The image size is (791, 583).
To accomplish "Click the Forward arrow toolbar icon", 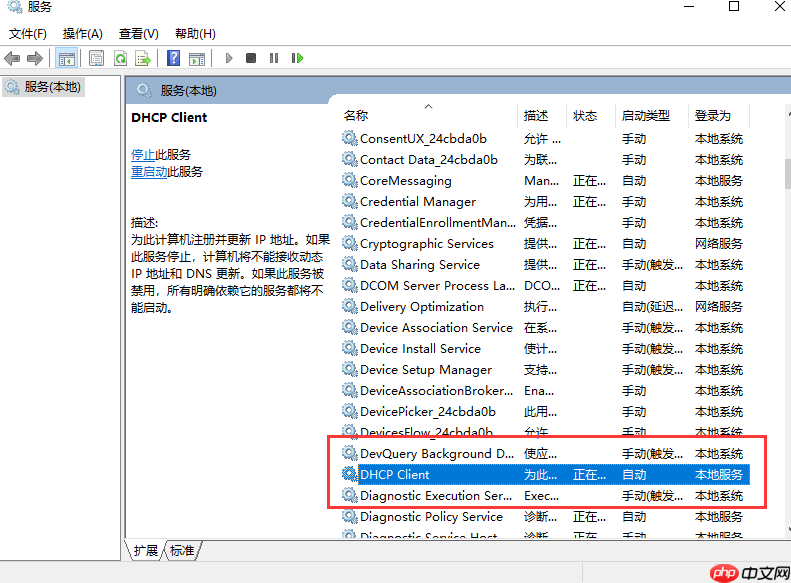I will pos(35,58).
